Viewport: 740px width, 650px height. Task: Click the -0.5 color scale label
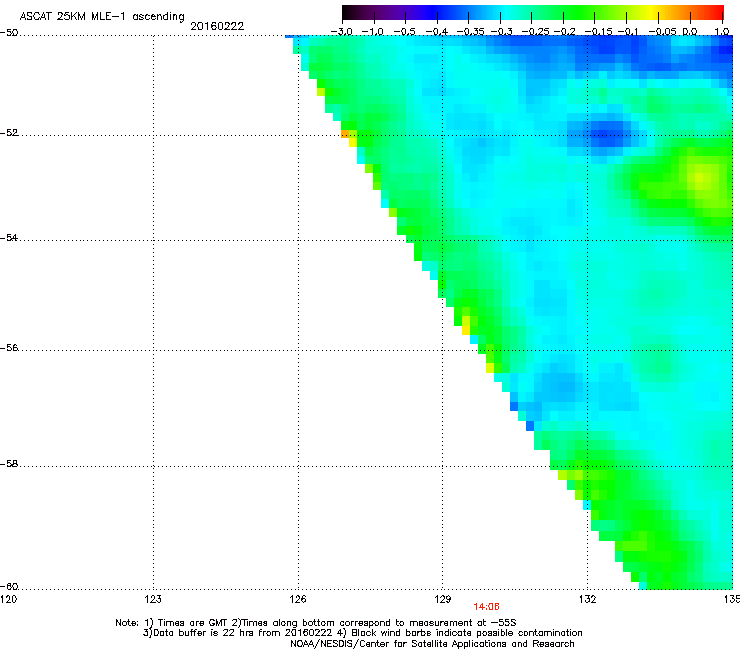point(405,32)
